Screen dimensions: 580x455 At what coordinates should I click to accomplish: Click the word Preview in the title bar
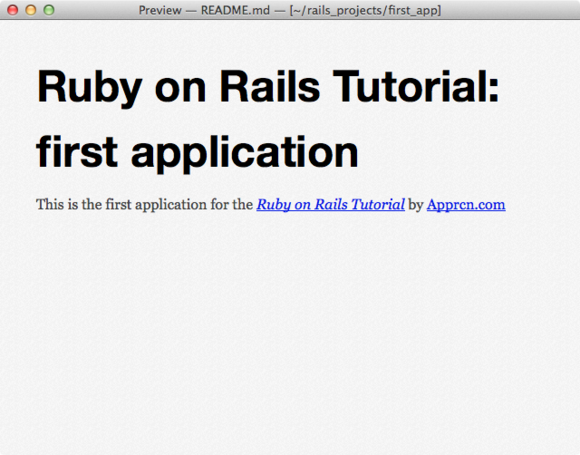coord(160,10)
